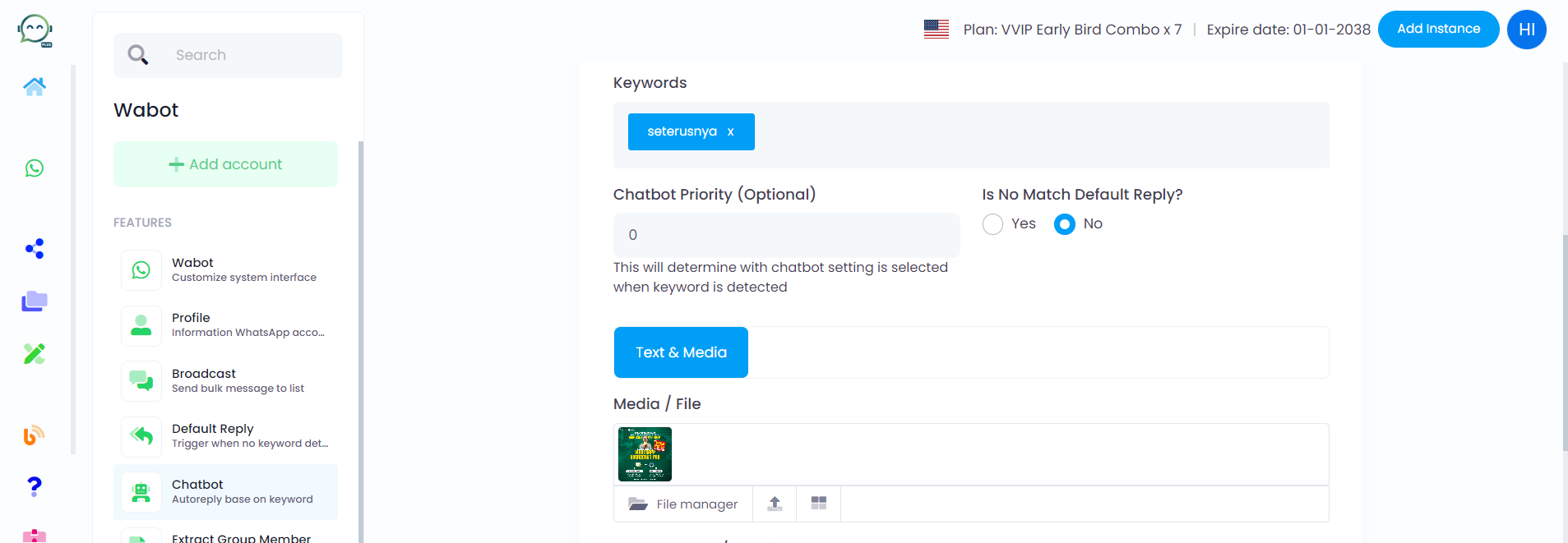
Task: Switch to the Text & Media tab
Action: click(681, 352)
